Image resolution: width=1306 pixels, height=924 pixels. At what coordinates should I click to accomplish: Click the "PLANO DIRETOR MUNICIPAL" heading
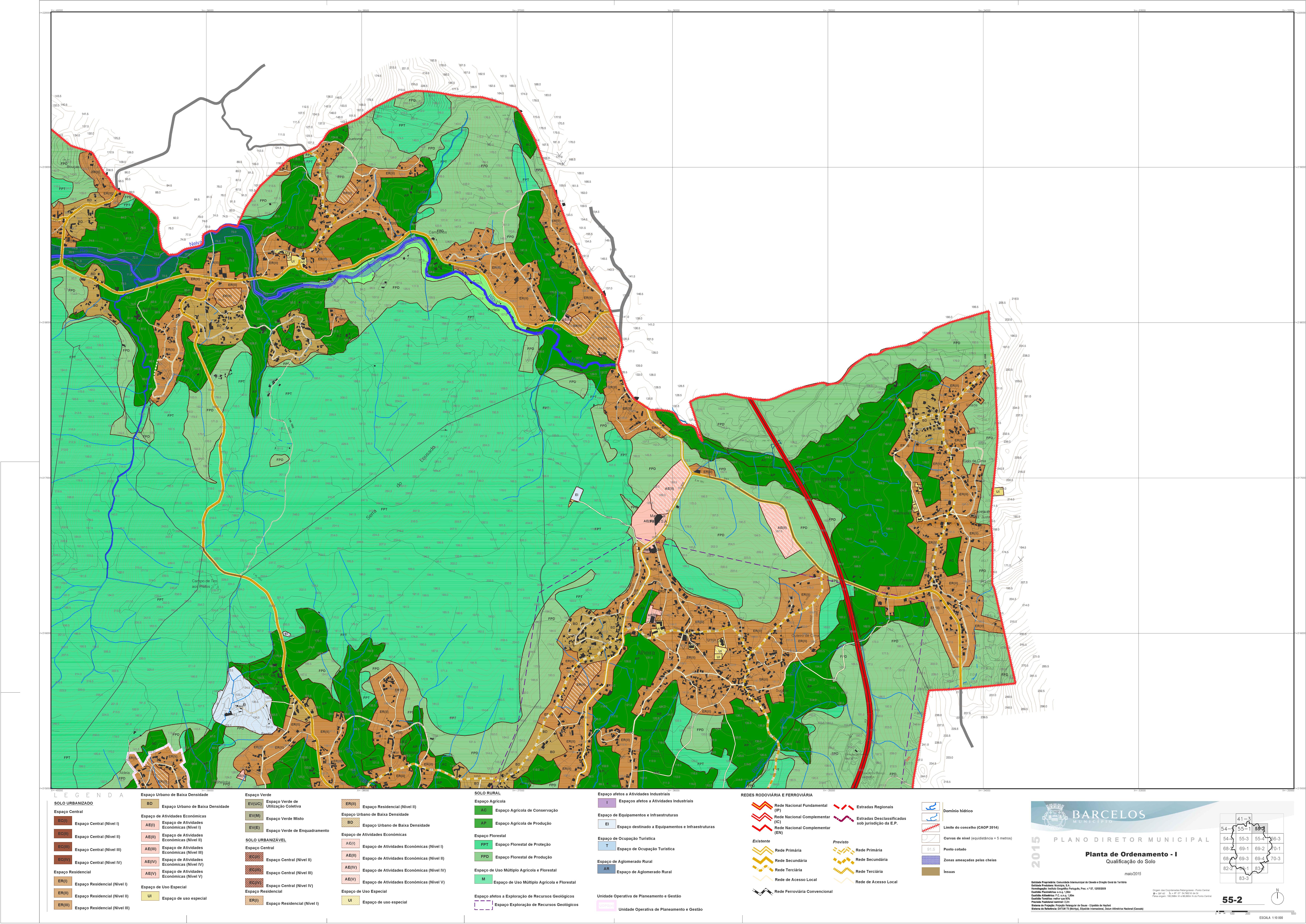[1131, 840]
